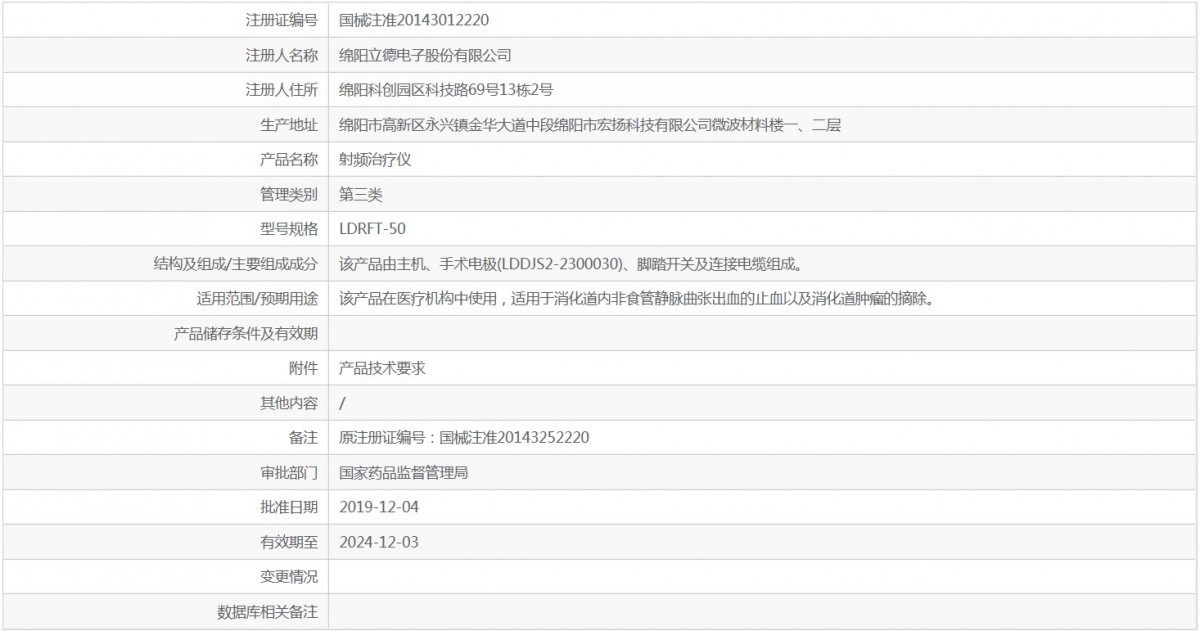
Task: Click product name 射频治疗仪
Action: [x=376, y=159]
